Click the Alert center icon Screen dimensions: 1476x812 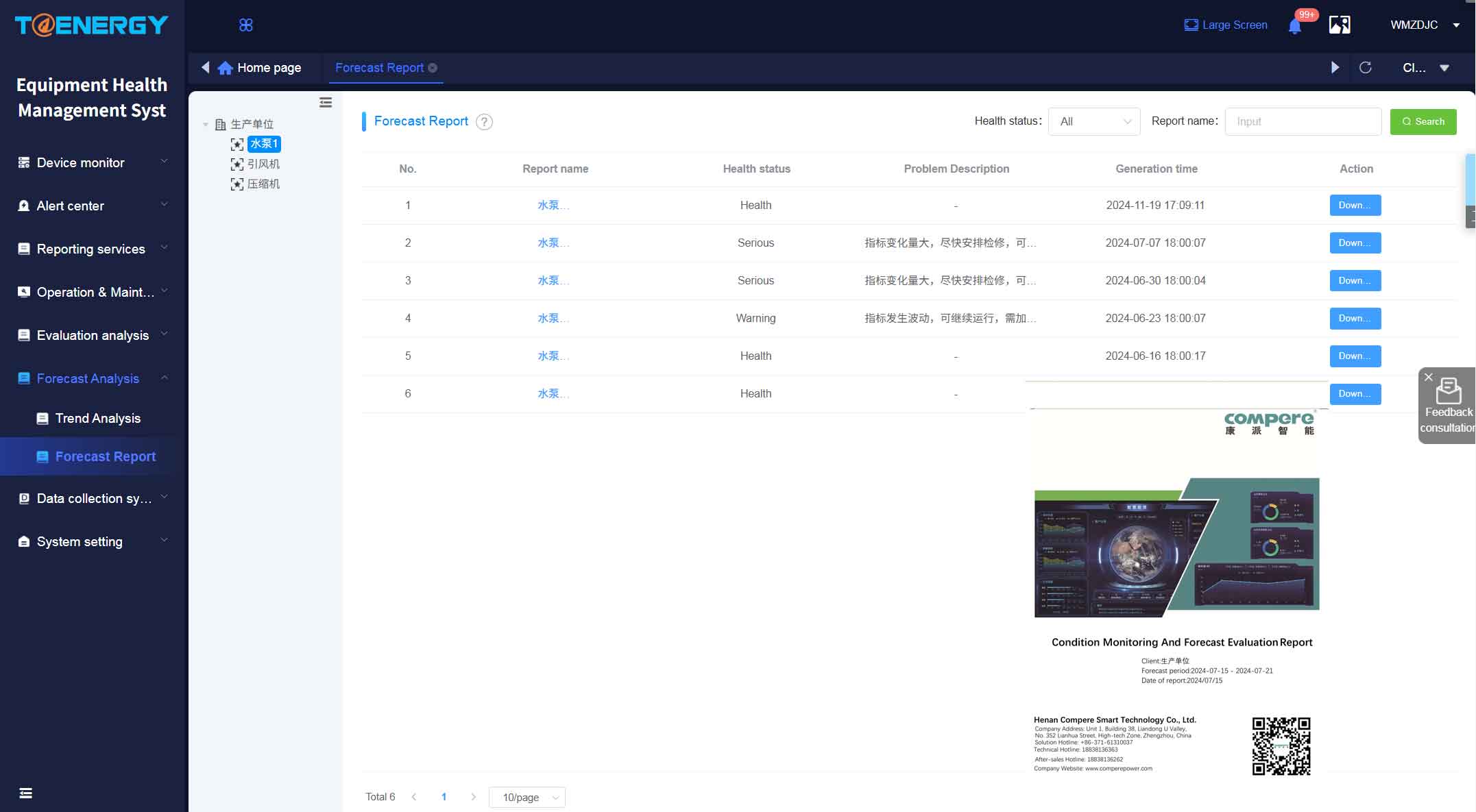point(24,206)
